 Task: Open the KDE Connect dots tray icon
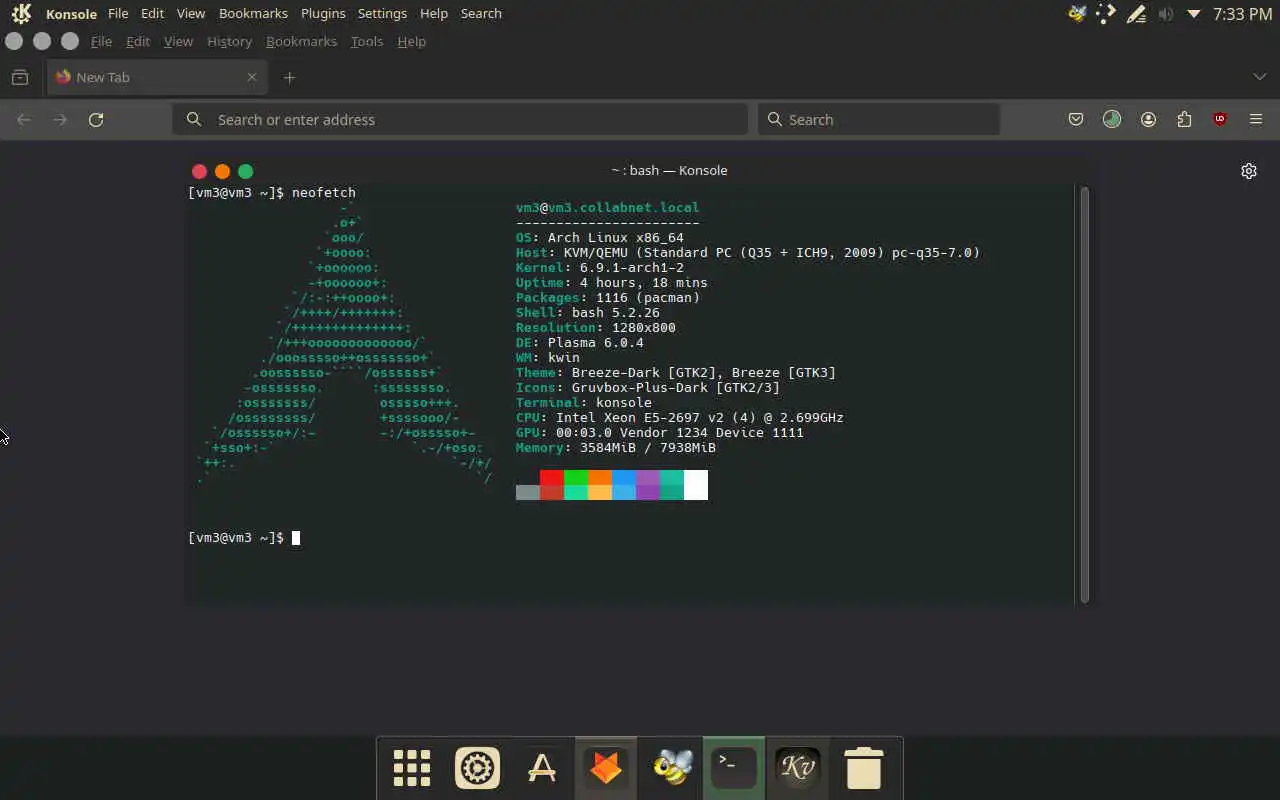[x=1106, y=14]
